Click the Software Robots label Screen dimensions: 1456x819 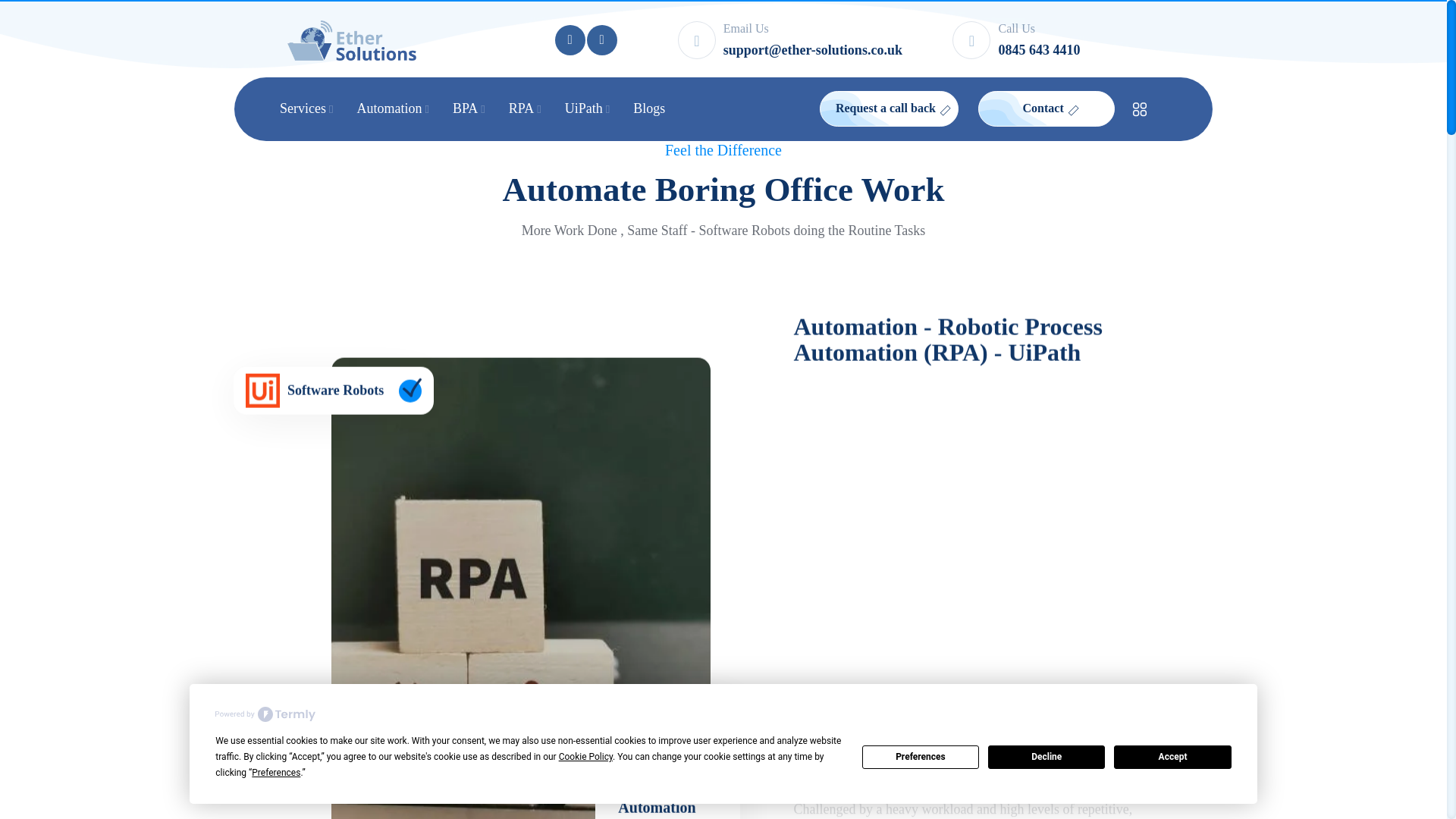click(335, 390)
